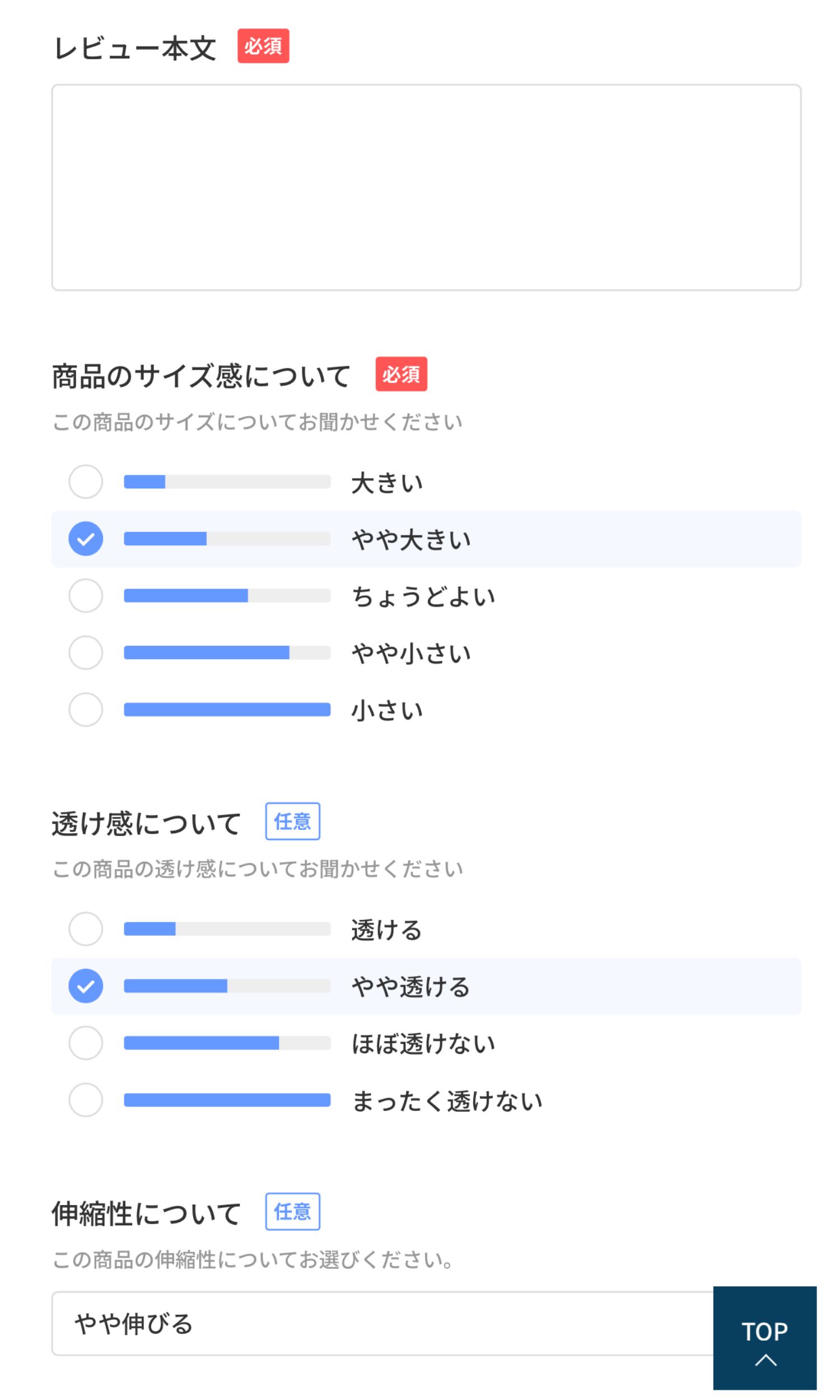This screenshot has height=1400, width=840.
Task: Choose ほぼ透けない transparency radio button
Action: point(86,1042)
